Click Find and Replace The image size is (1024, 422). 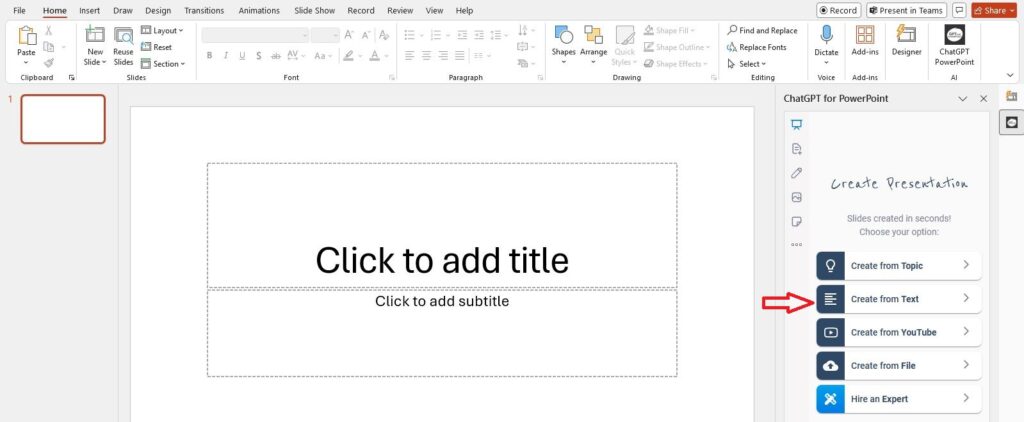coord(762,31)
